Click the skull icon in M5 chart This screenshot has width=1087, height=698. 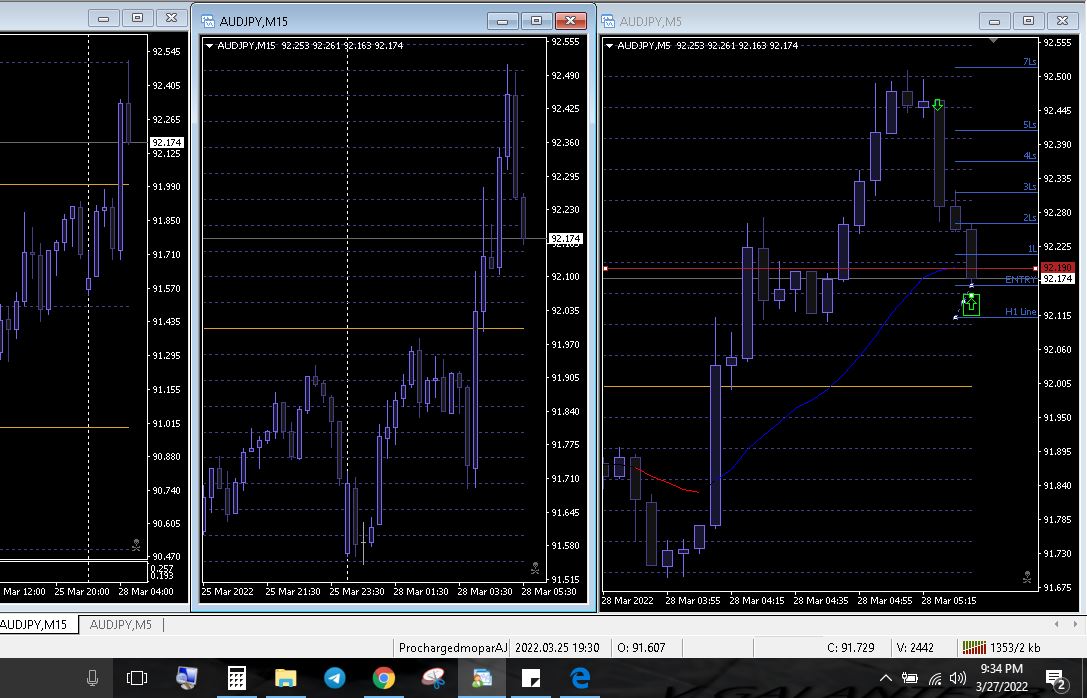click(x=1027, y=577)
